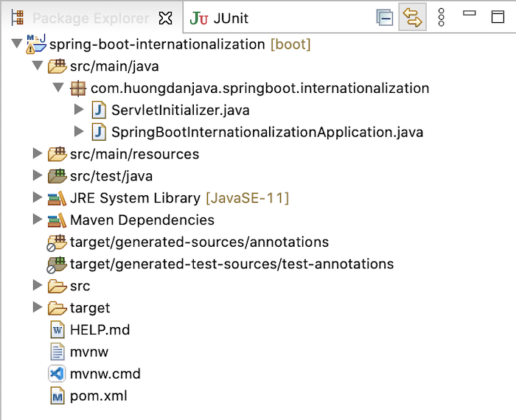Expand JRE System Library node
516x420 pixels.
[x=37, y=197]
